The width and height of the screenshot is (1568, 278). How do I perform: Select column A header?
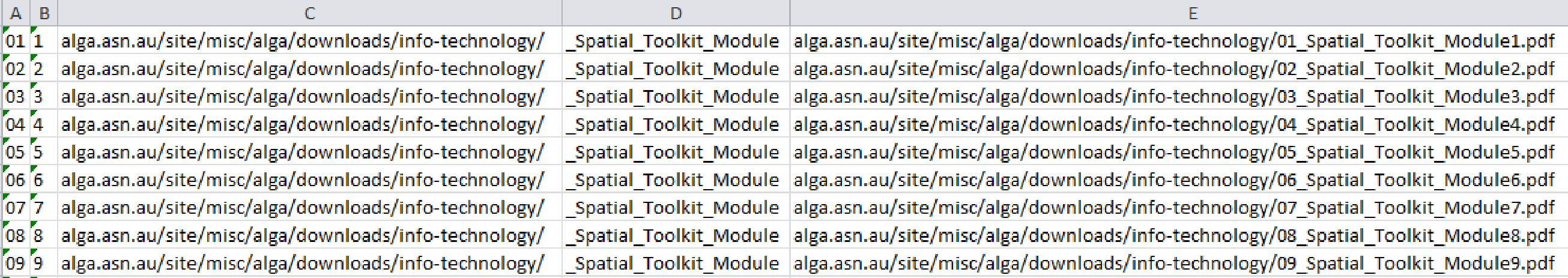(16, 13)
